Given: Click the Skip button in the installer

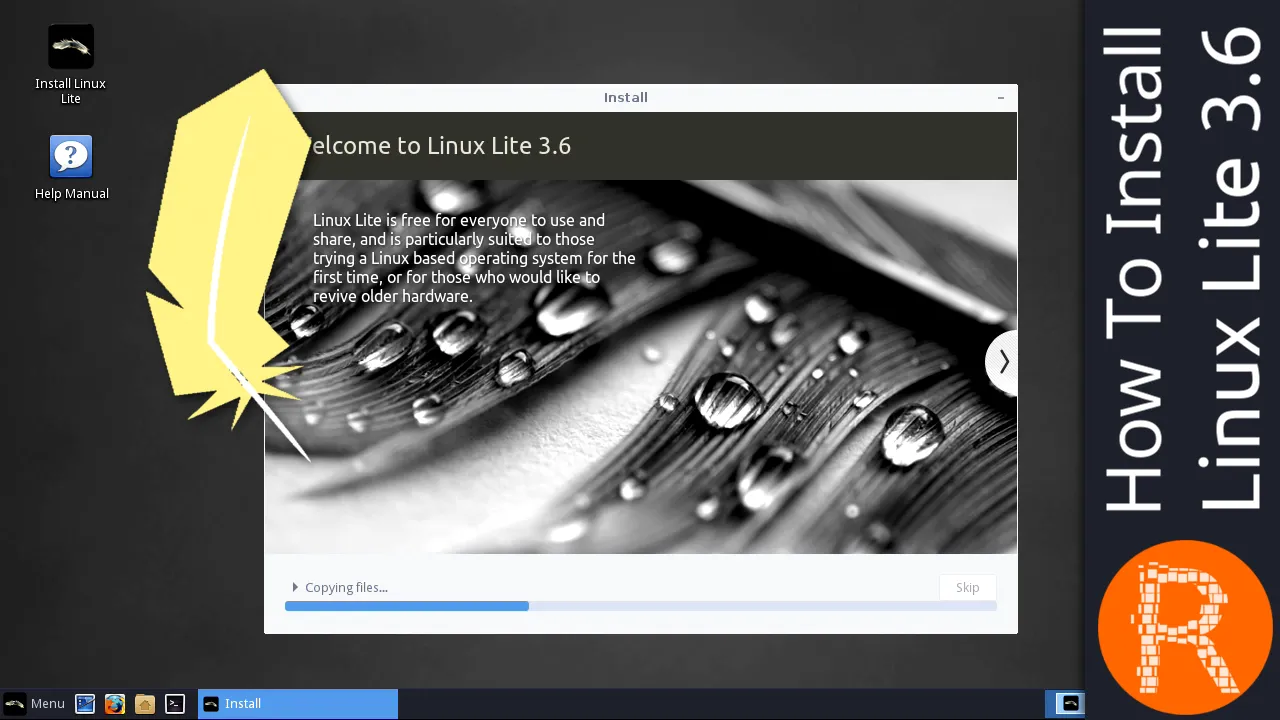Looking at the screenshot, I should click(967, 587).
